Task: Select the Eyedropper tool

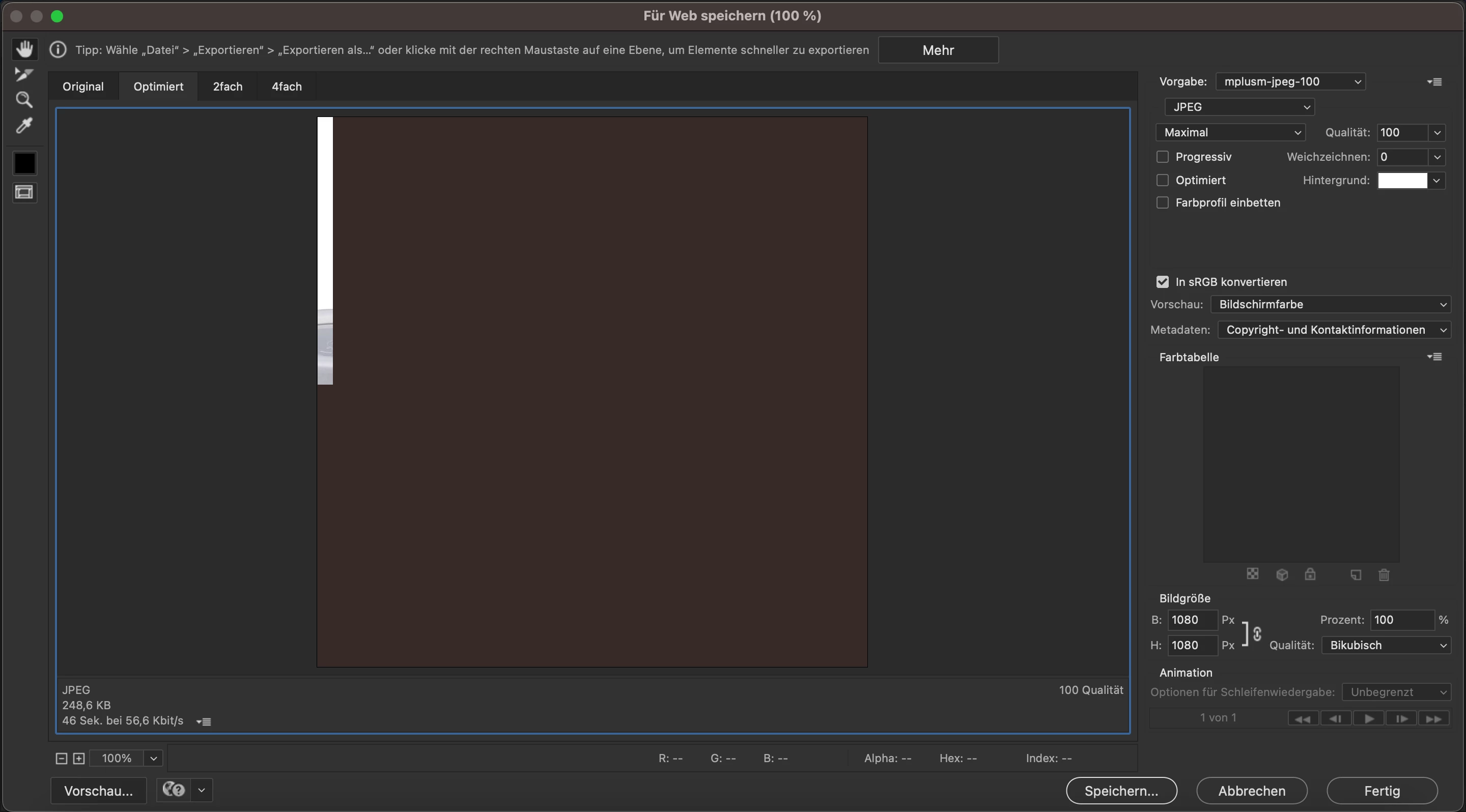Action: point(24,125)
